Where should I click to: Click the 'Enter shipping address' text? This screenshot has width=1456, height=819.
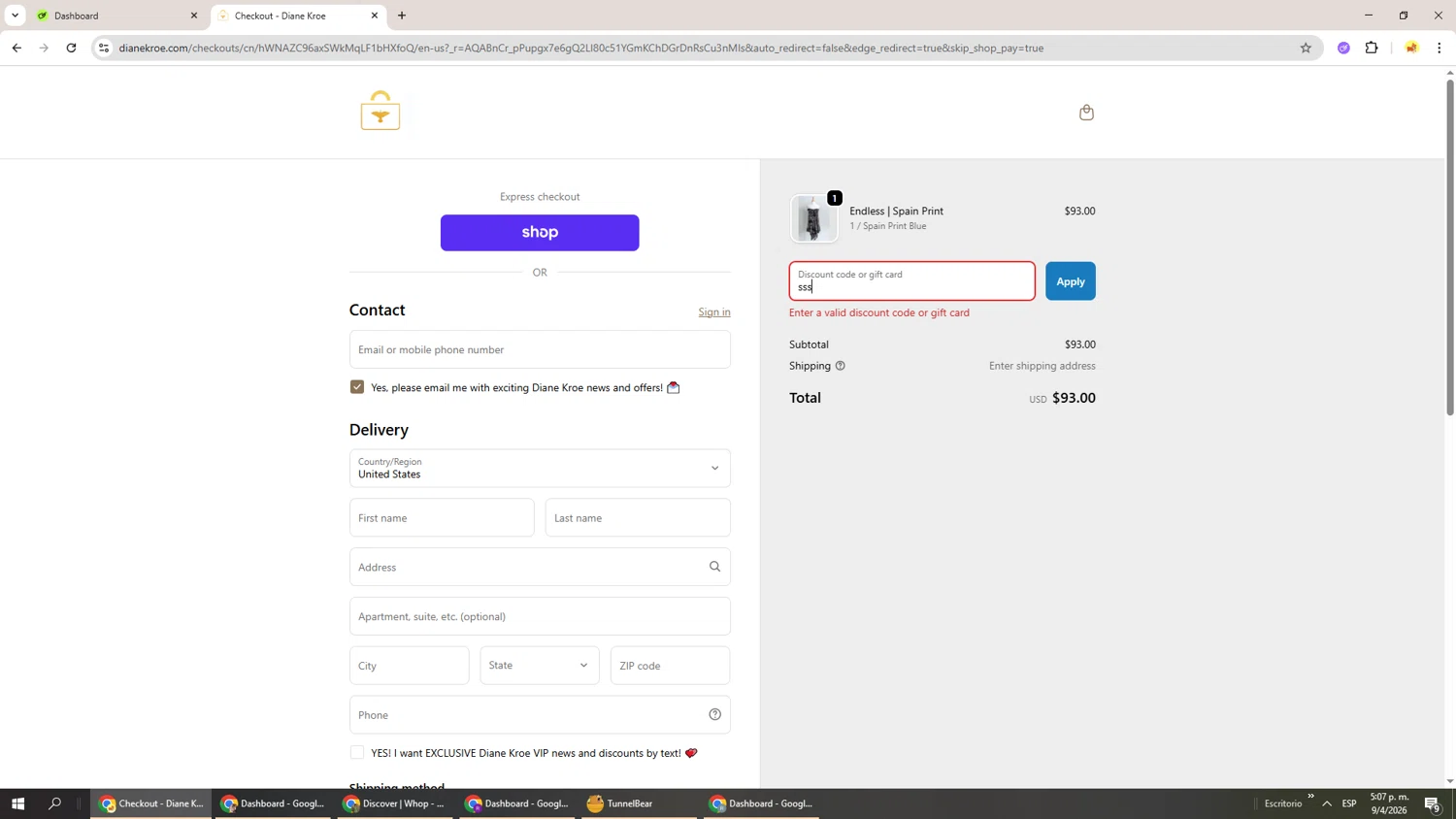tap(1042, 366)
